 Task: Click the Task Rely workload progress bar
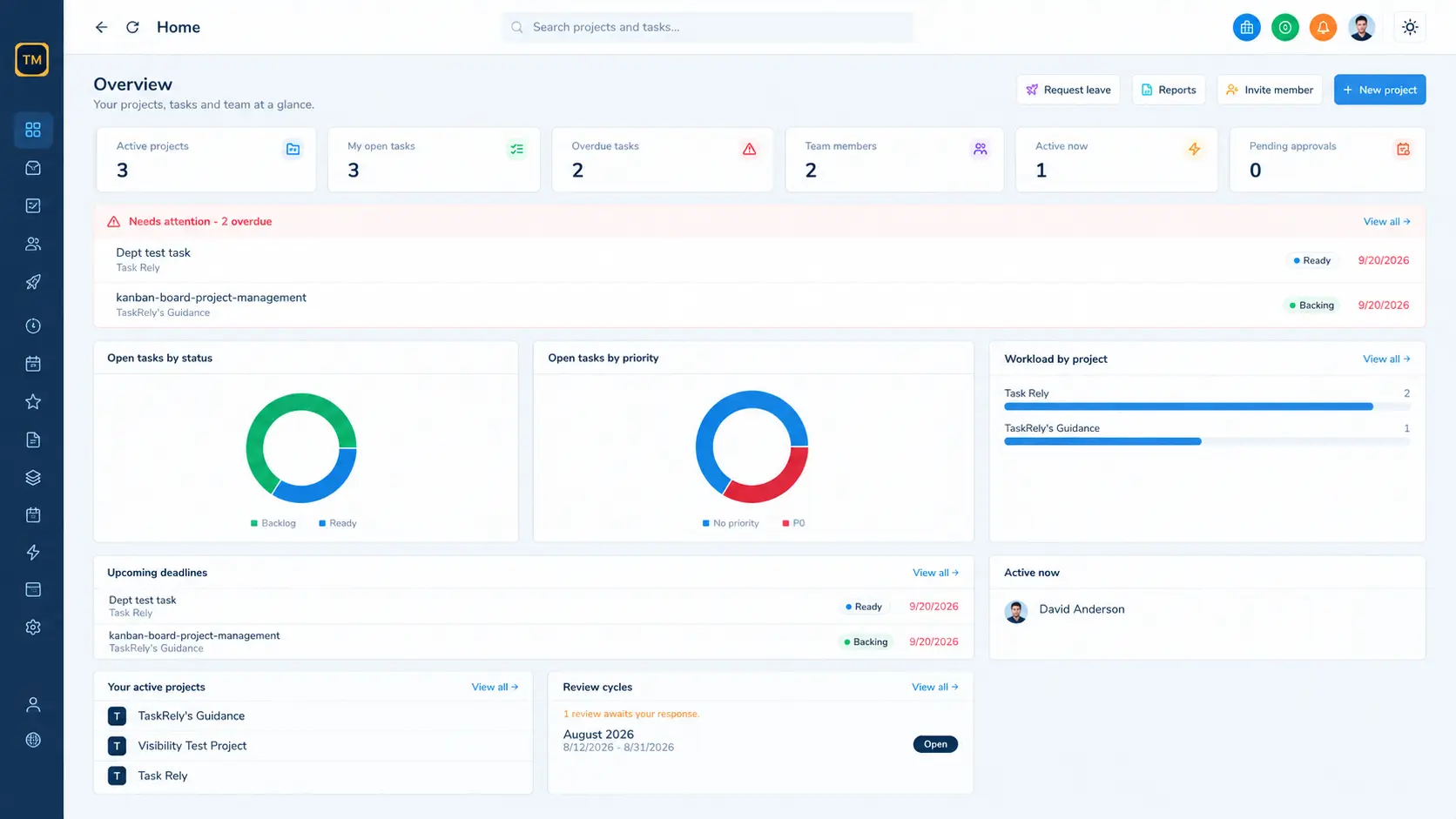[x=1207, y=406]
